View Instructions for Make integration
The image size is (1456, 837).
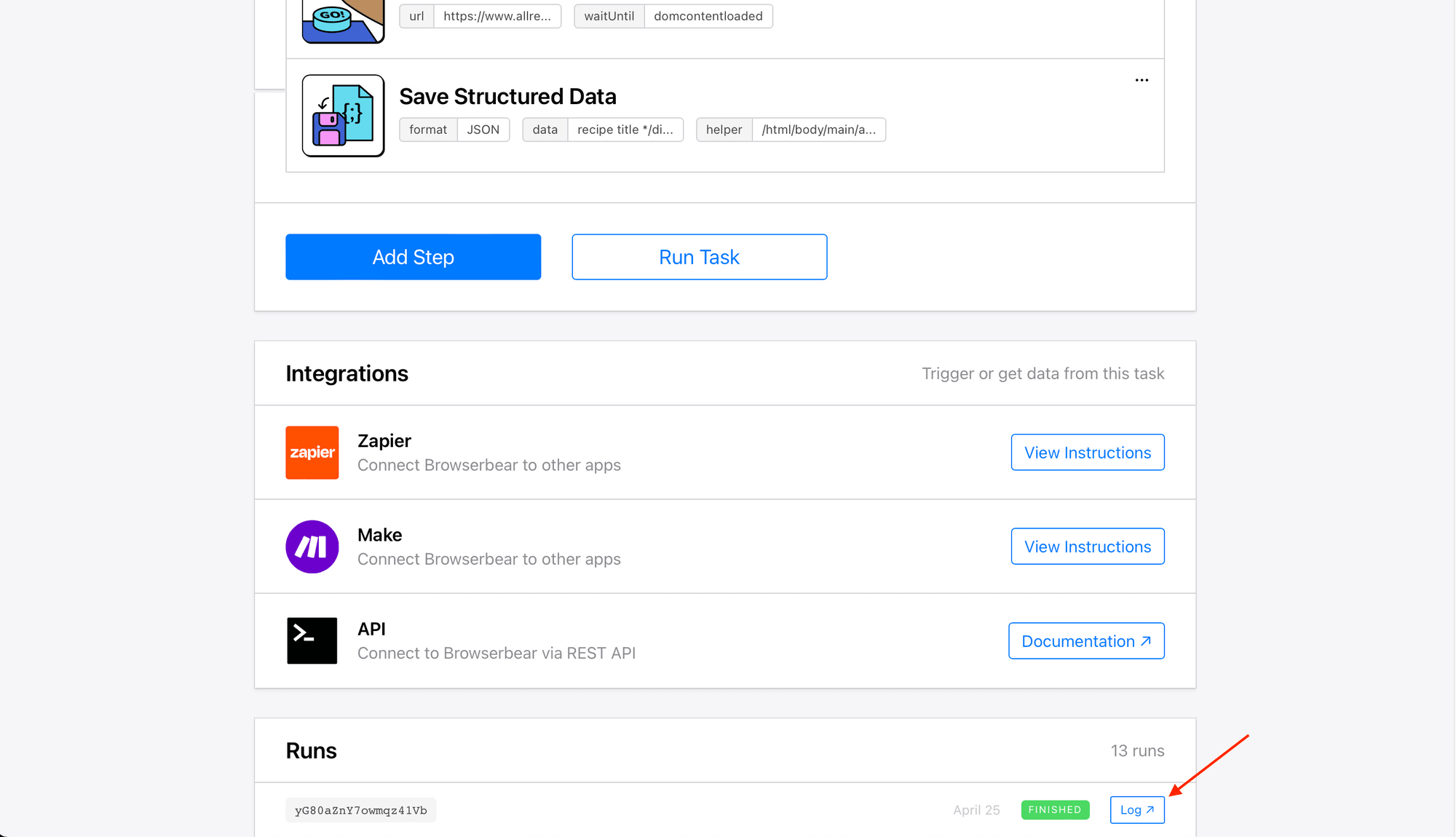[x=1088, y=546]
